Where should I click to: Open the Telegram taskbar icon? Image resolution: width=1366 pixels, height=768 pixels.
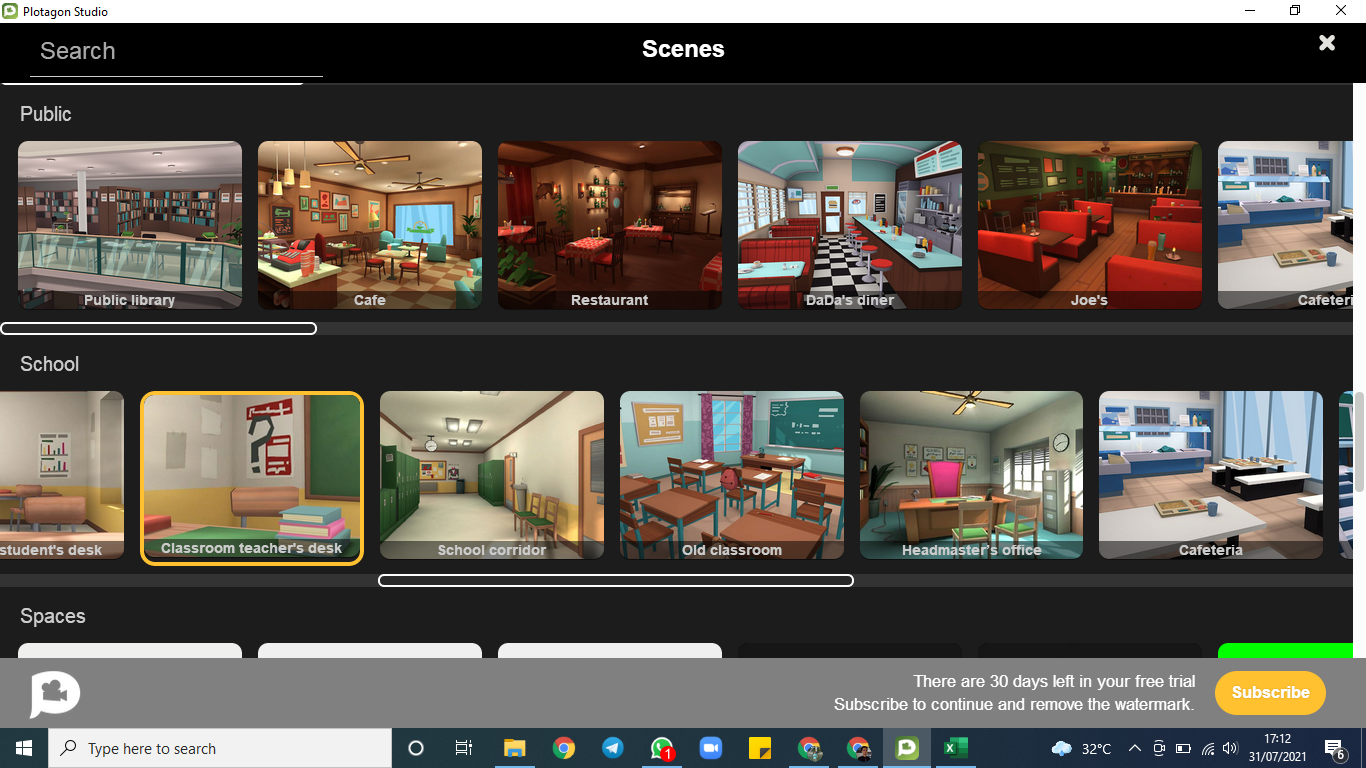pyautogui.click(x=613, y=748)
